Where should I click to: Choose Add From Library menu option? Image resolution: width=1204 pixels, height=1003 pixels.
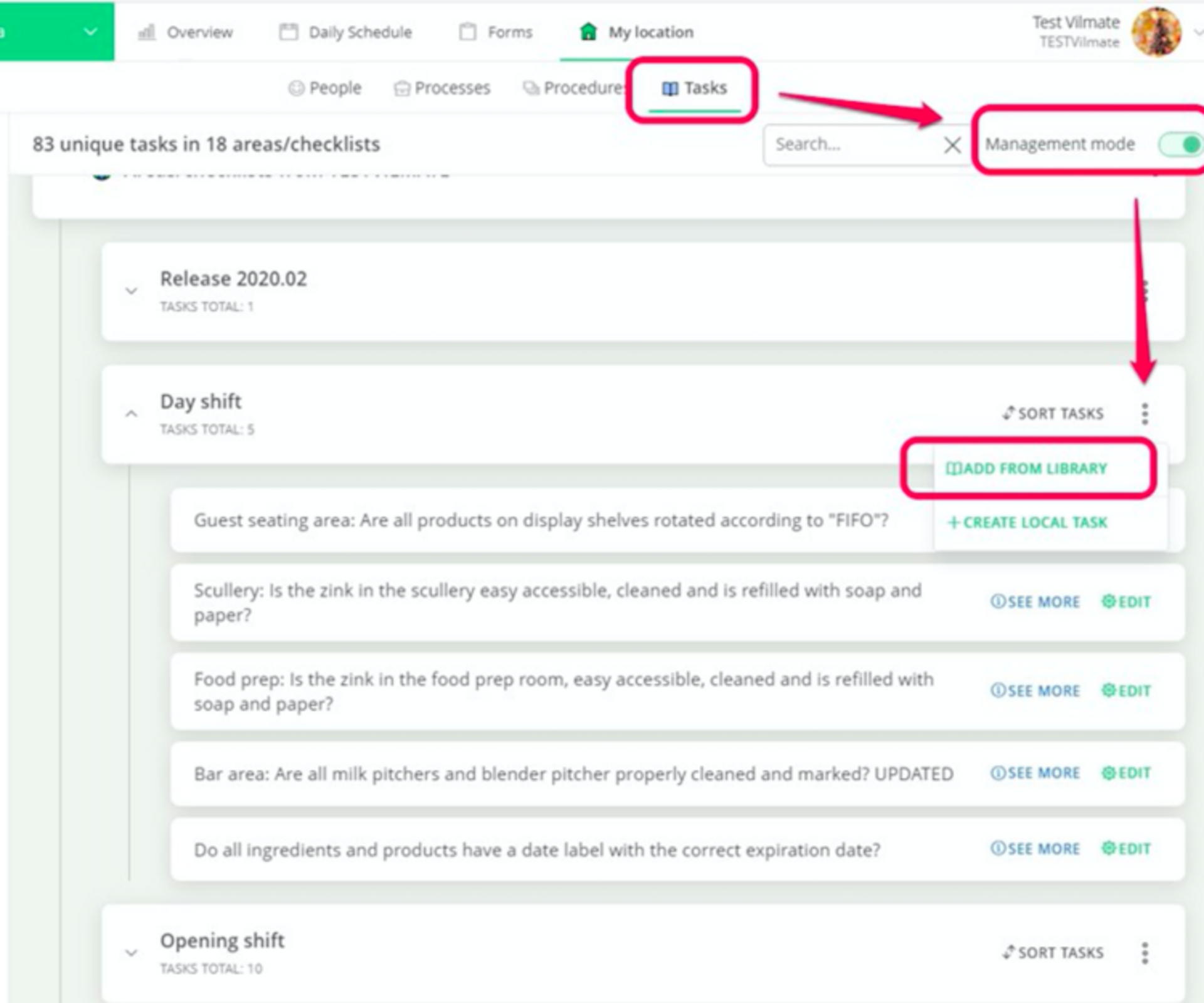(x=1027, y=469)
